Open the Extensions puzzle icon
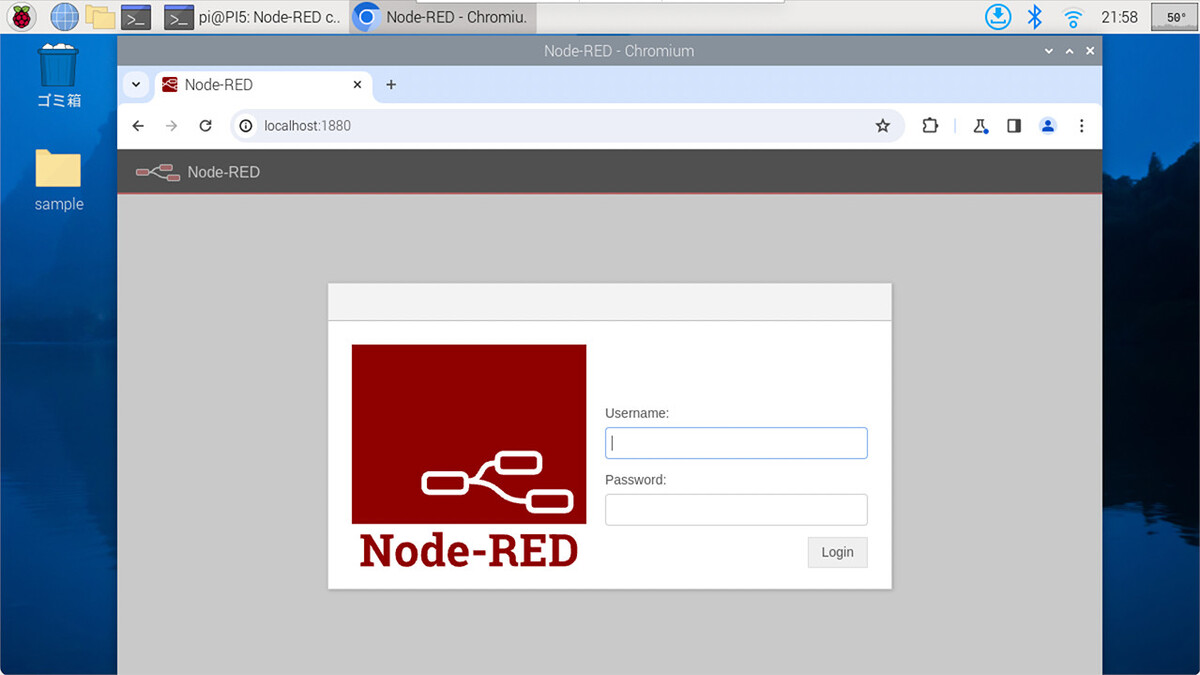This screenshot has height=675, width=1200. click(930, 126)
